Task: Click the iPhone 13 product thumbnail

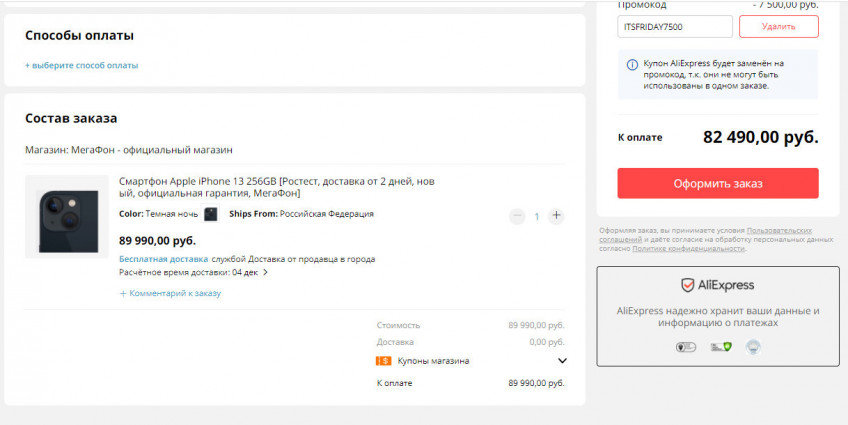Action: pos(67,217)
